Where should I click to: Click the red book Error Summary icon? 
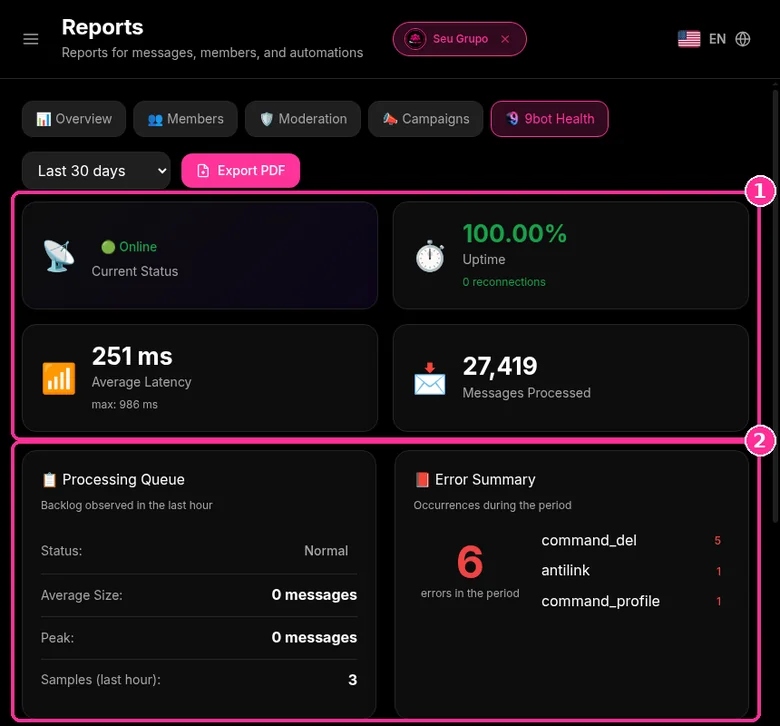click(x=422, y=480)
